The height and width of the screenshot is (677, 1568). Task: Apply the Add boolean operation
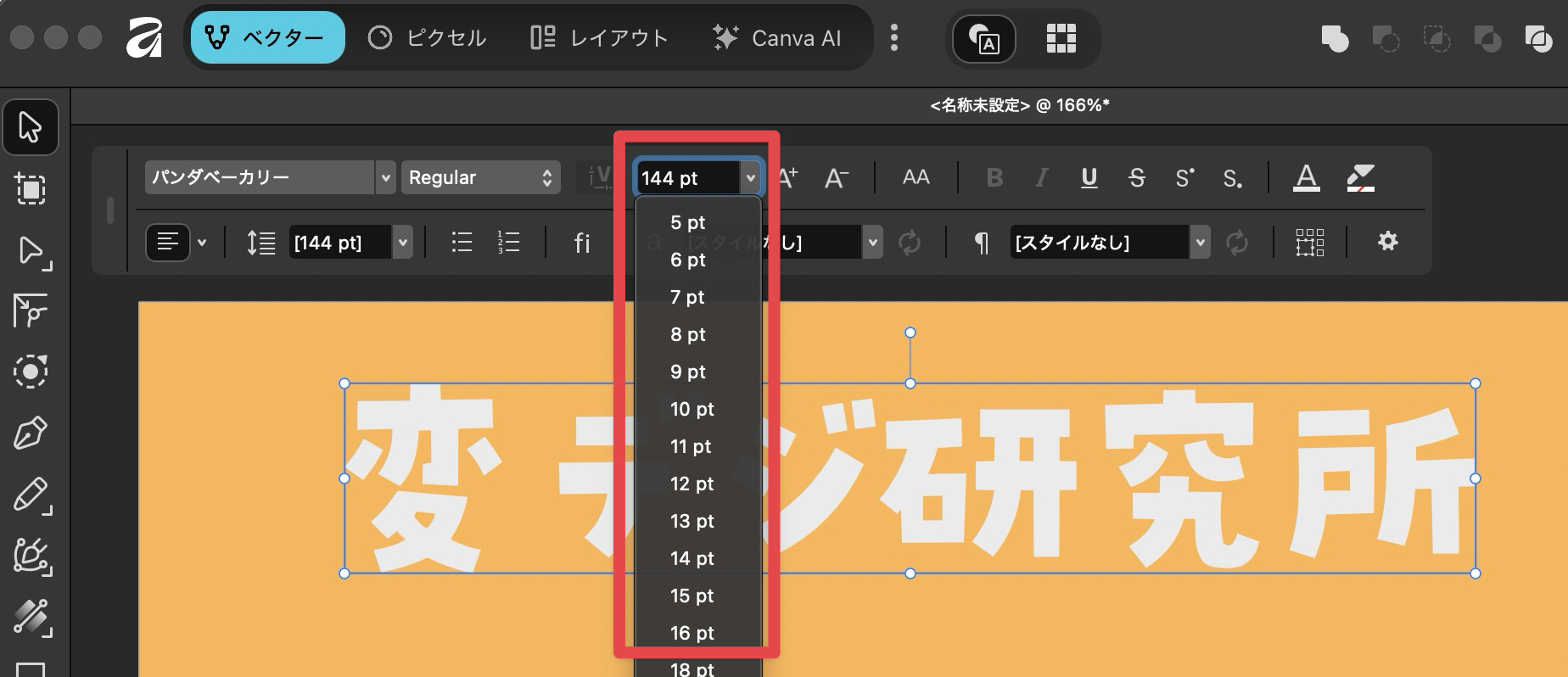point(1335,38)
